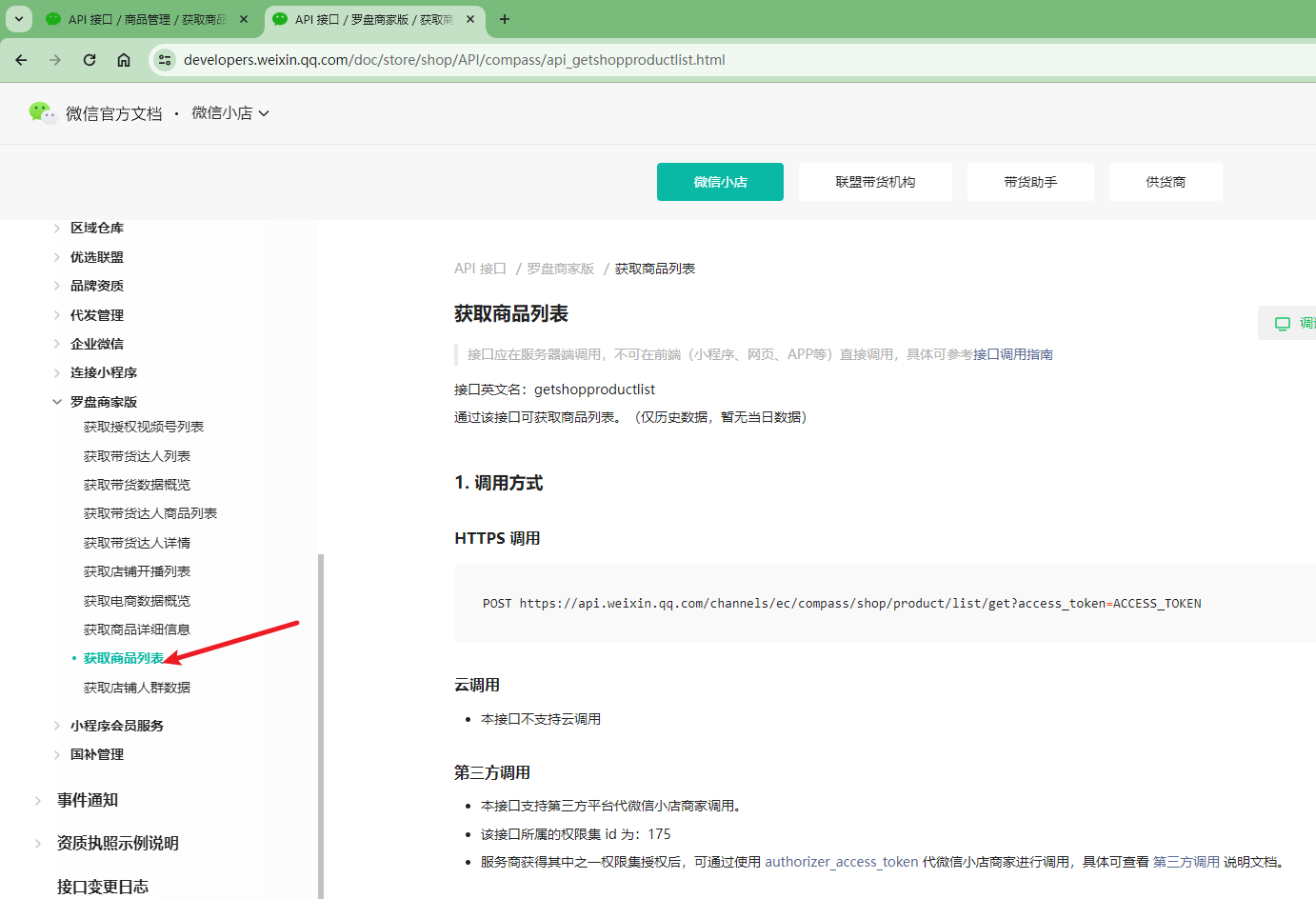Viewport: 1316px width, 899px height.
Task: Select 获取商品列表 in sidebar
Action: (x=124, y=658)
